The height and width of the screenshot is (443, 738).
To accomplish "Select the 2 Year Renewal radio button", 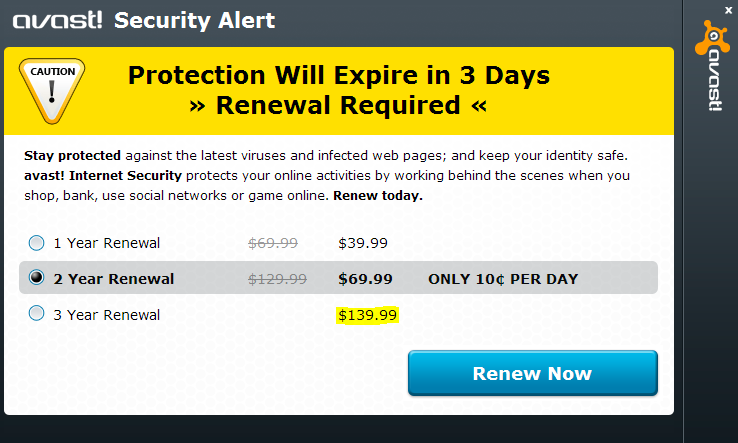I will (x=37, y=278).
